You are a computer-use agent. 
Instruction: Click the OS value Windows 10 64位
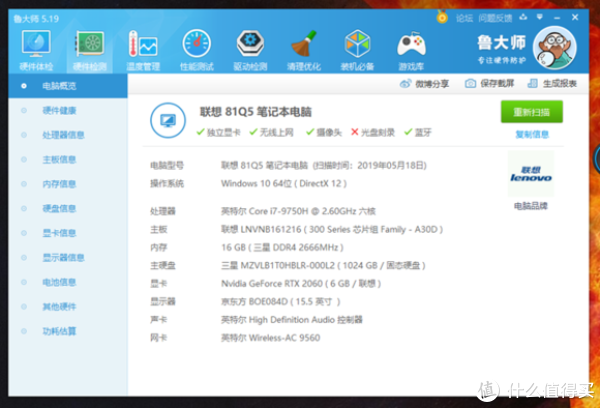point(284,184)
